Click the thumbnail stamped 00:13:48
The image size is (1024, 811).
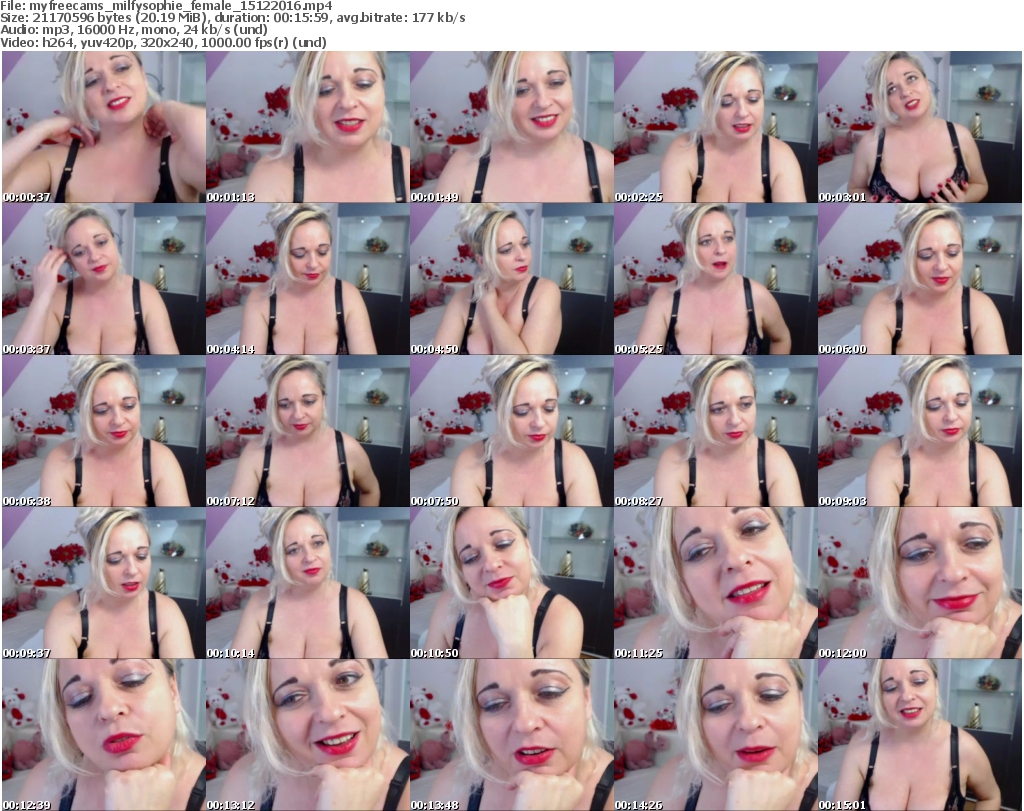tap(511, 735)
